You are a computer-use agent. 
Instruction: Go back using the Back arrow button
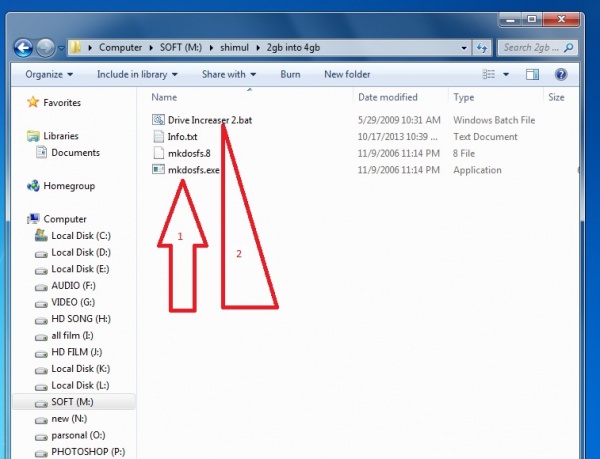pyautogui.click(x=23, y=48)
